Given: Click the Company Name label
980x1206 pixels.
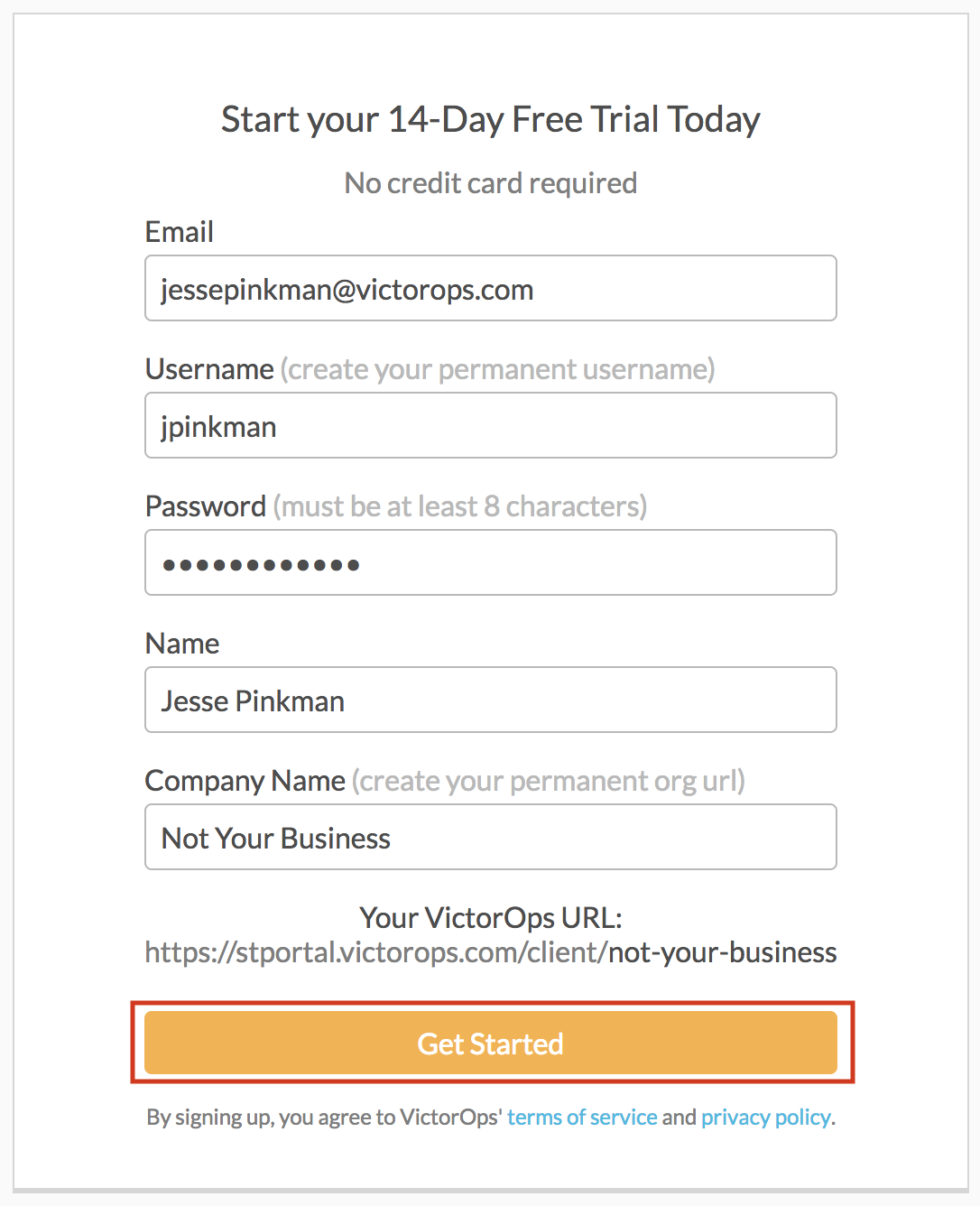Looking at the screenshot, I should click(245, 781).
